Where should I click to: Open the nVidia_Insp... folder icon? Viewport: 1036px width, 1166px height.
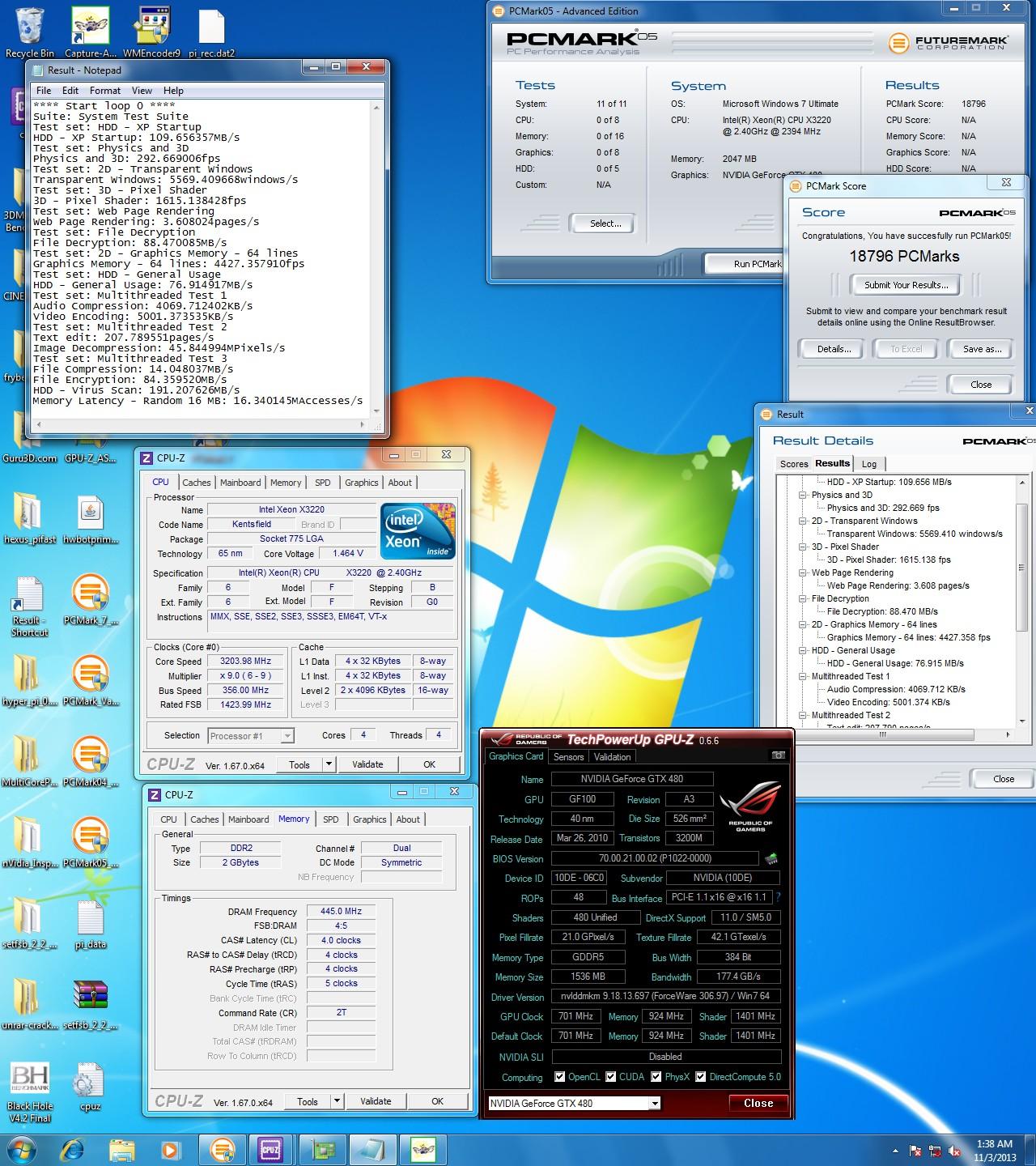pyautogui.click(x=29, y=842)
